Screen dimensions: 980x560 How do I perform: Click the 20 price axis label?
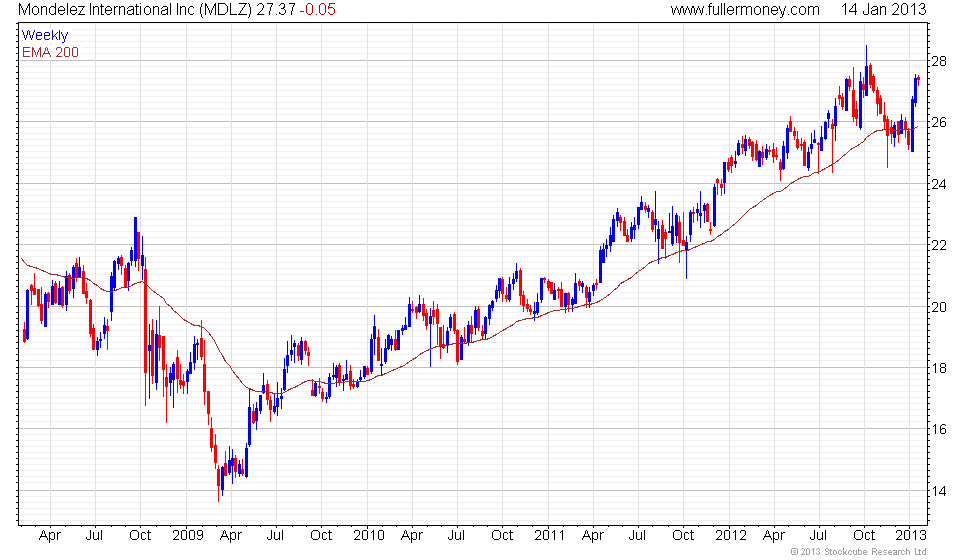939,308
